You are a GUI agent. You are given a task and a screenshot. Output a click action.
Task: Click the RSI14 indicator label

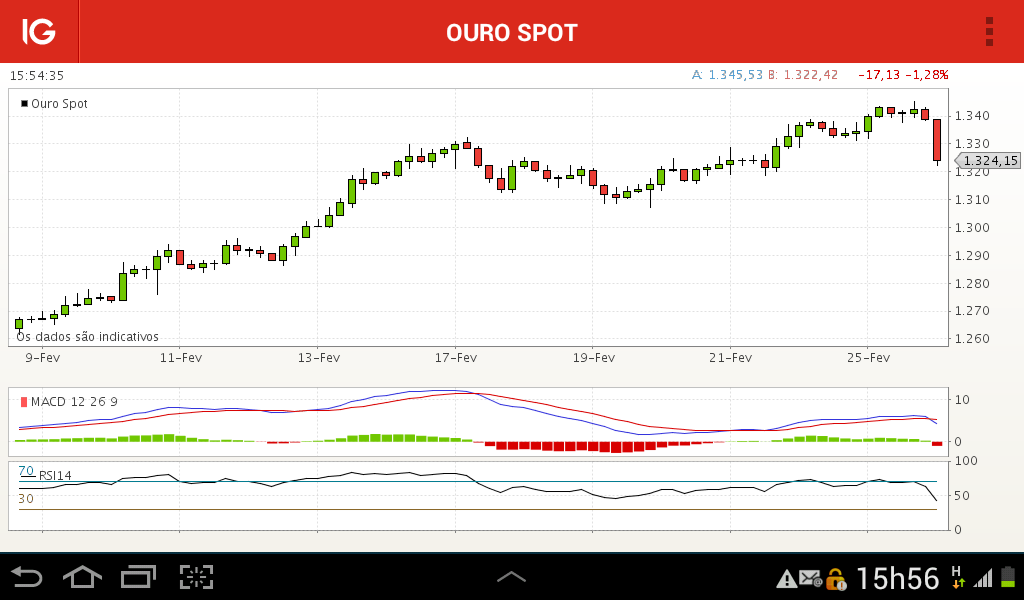[x=55, y=475]
